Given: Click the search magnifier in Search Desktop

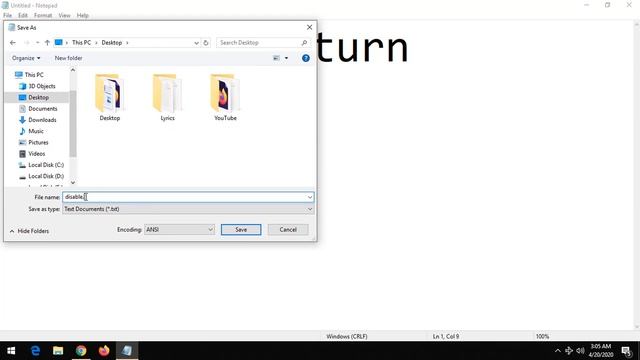Looking at the screenshot, I should pyautogui.click(x=304, y=42).
